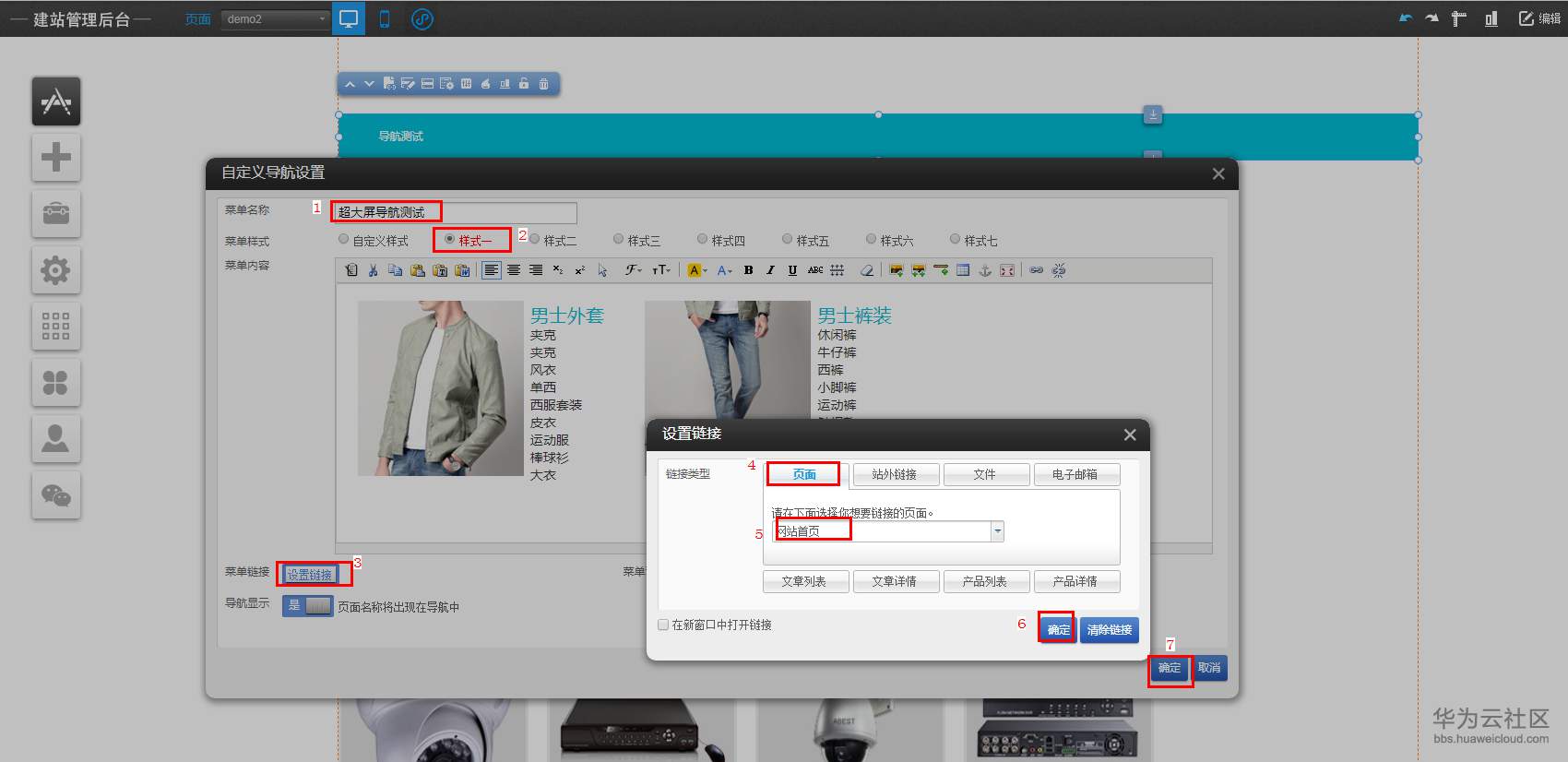The image size is (1568, 762).
Task: Move module down with the down chevron
Action: click(x=369, y=84)
